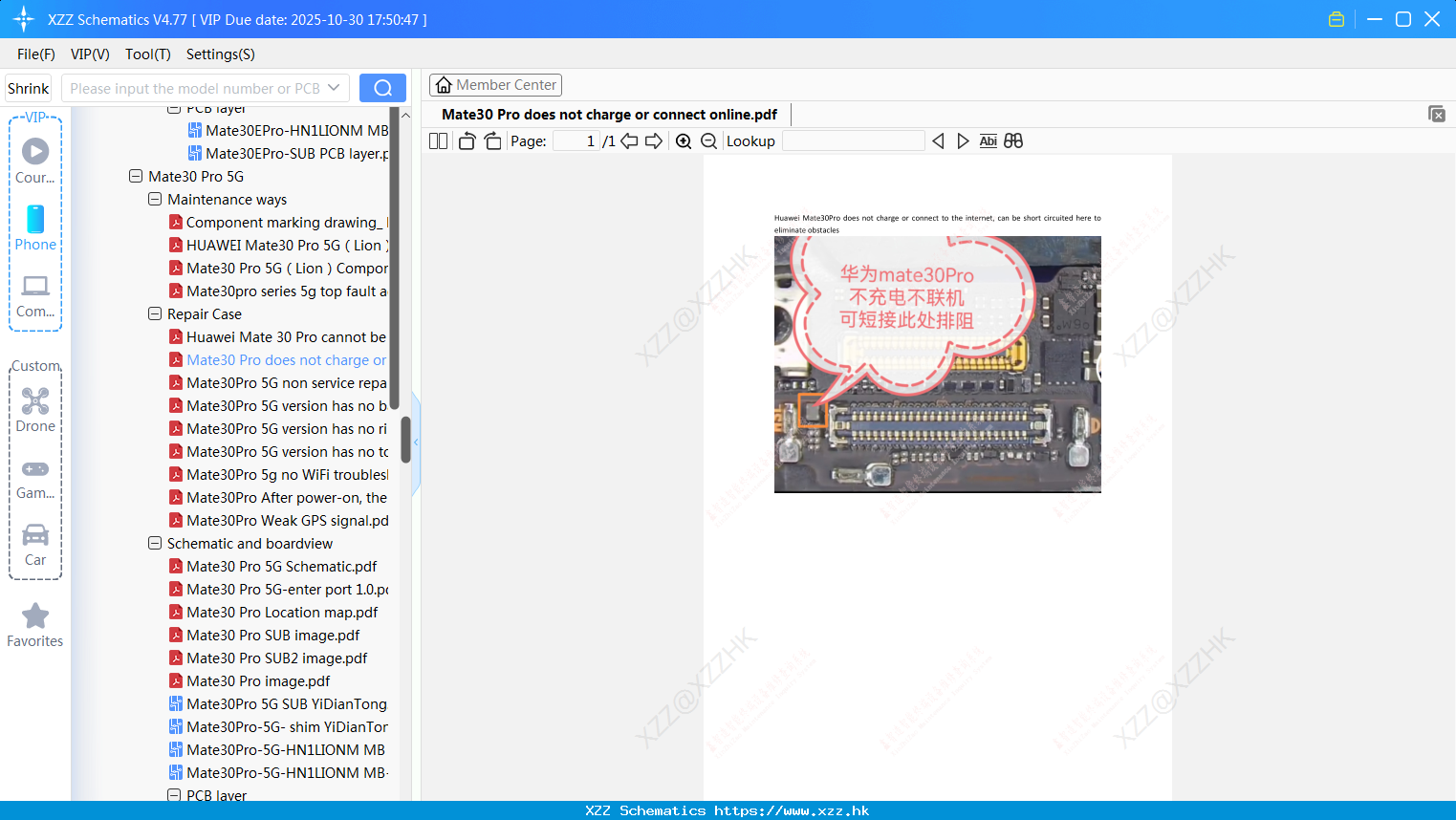This screenshot has height=820, width=1456.
Task: Open the Tool(T) menu
Action: 148,54
